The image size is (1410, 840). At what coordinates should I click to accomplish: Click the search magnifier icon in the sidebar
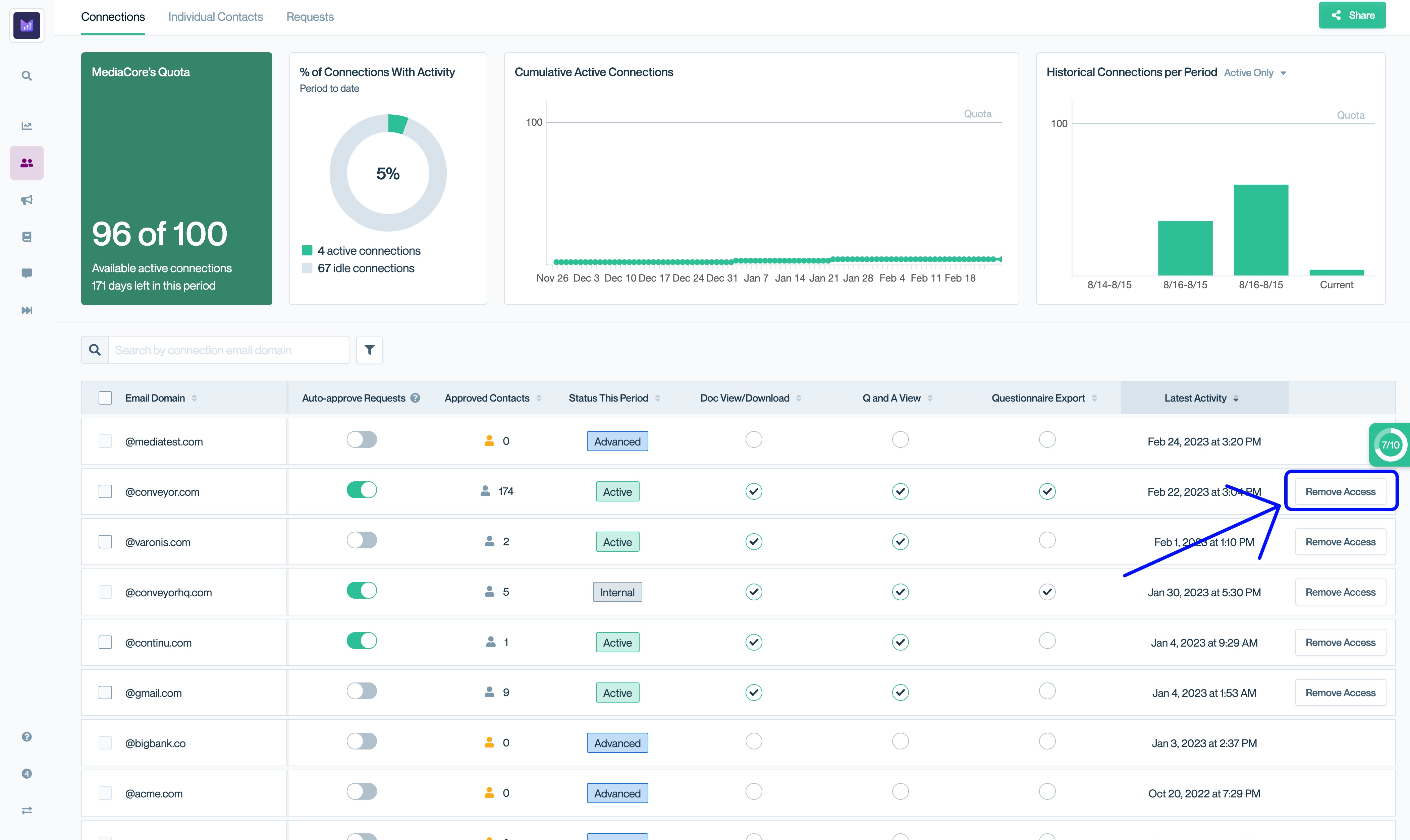pos(26,76)
